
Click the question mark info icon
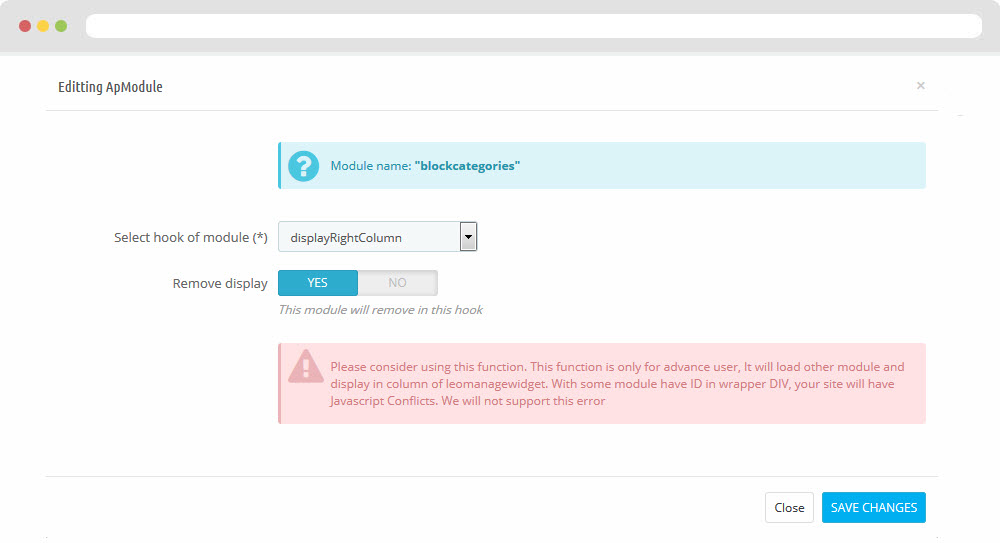click(303, 166)
